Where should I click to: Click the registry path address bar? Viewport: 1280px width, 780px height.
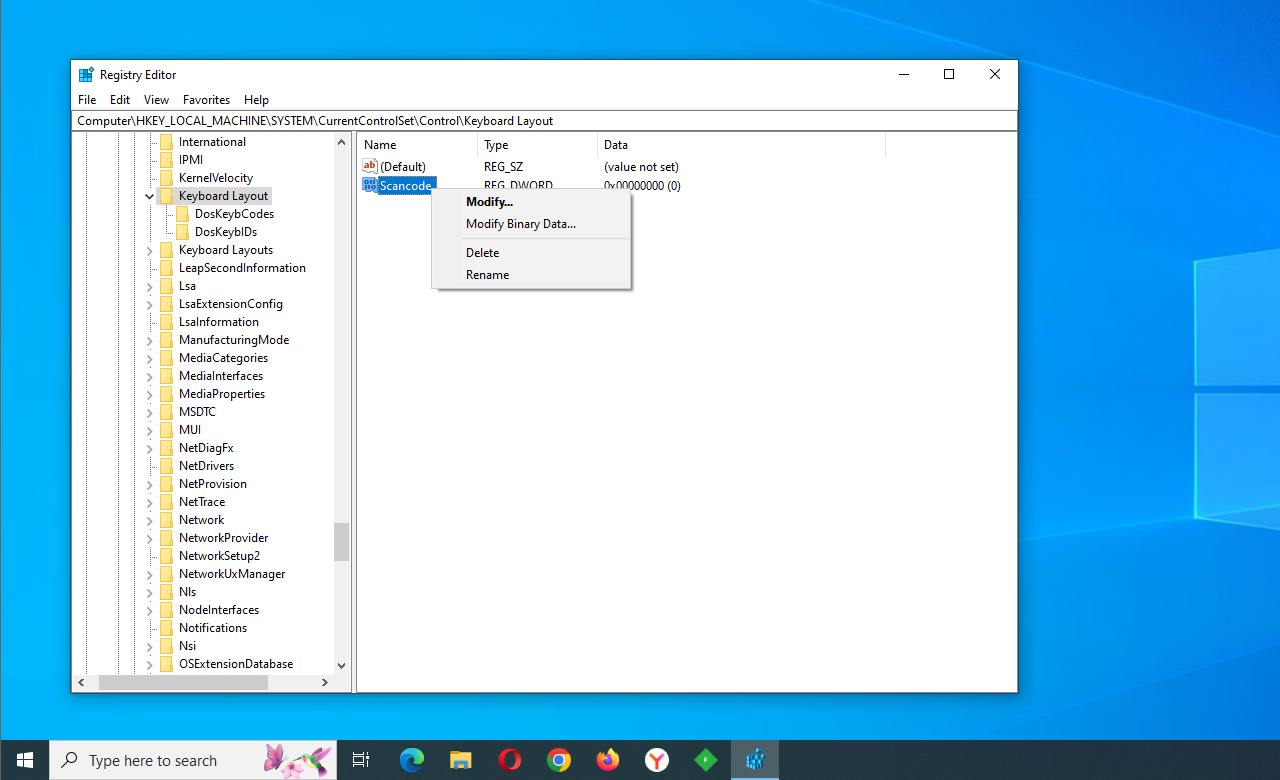pos(545,121)
